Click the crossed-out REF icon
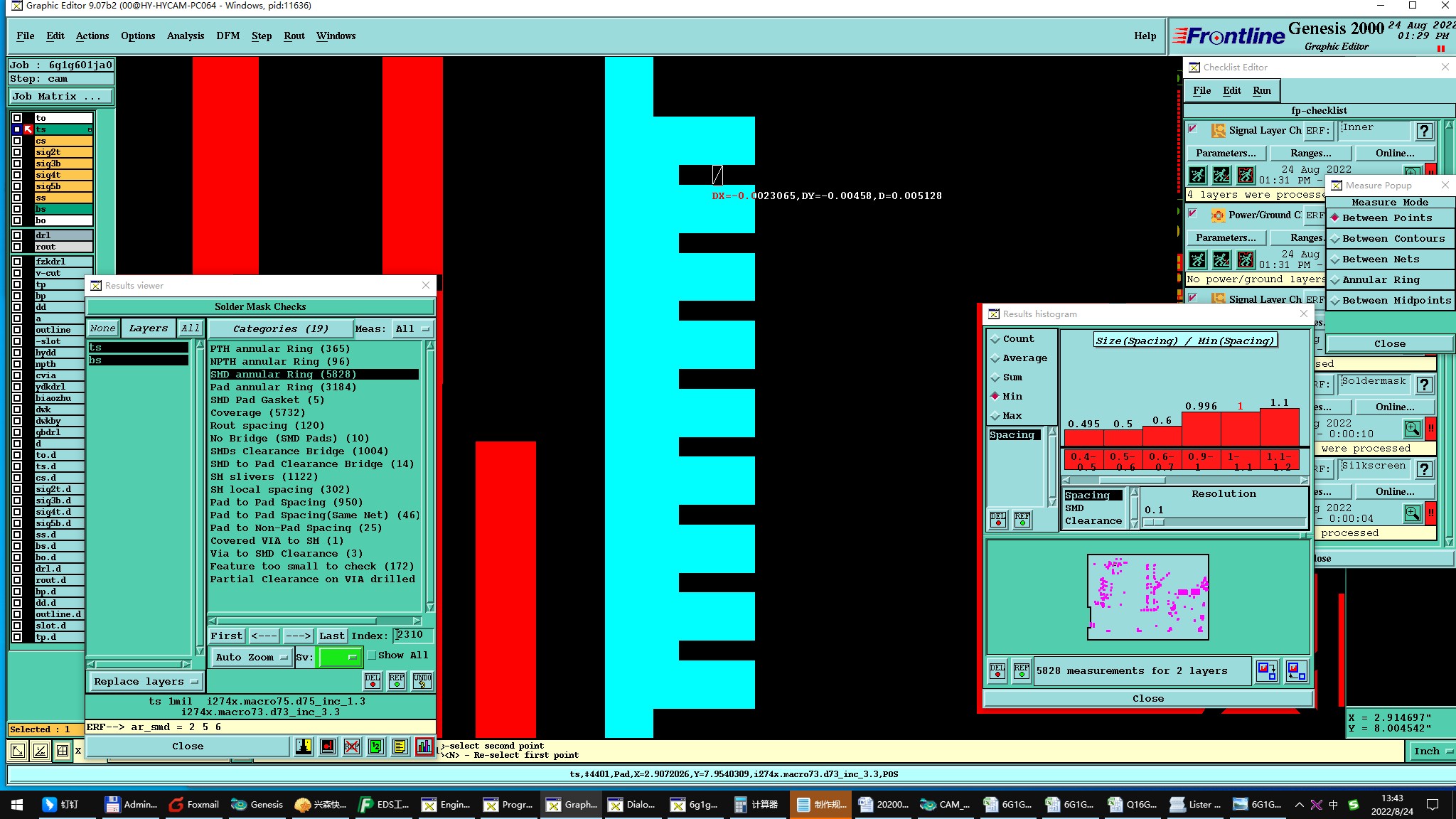The image size is (1456, 819). pos(352,746)
